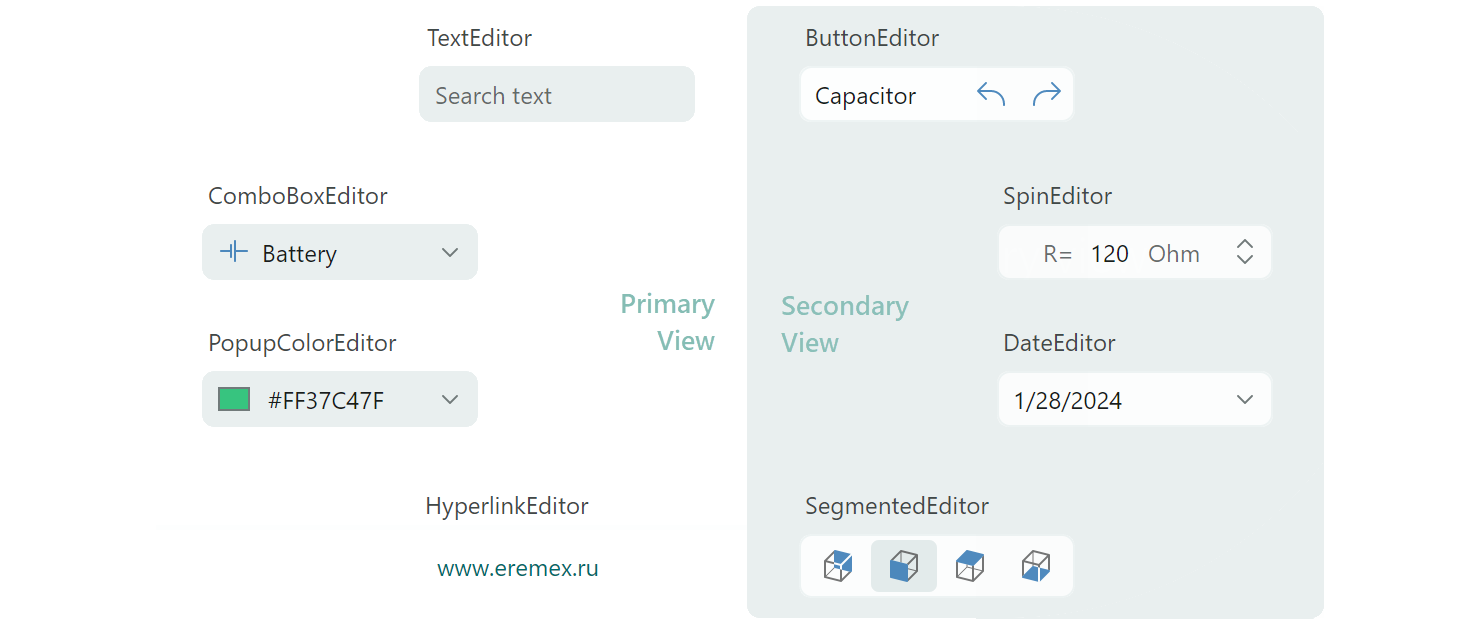Click the battery symbol icon in the combo box
This screenshot has height=625, width=1480.
233,252
